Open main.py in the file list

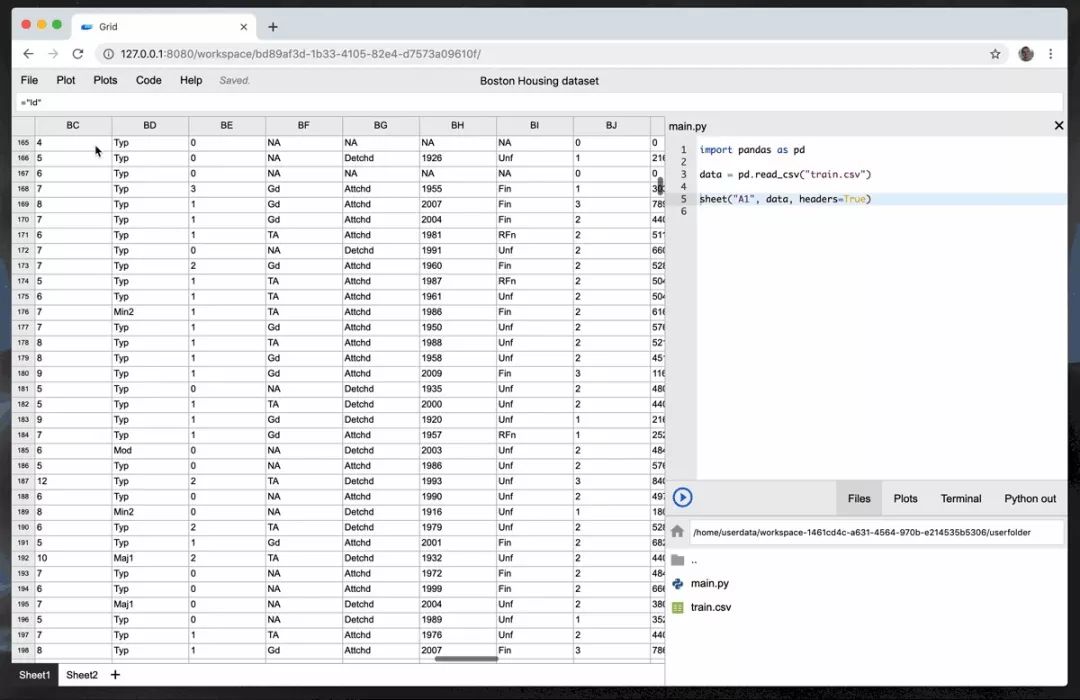coord(709,583)
